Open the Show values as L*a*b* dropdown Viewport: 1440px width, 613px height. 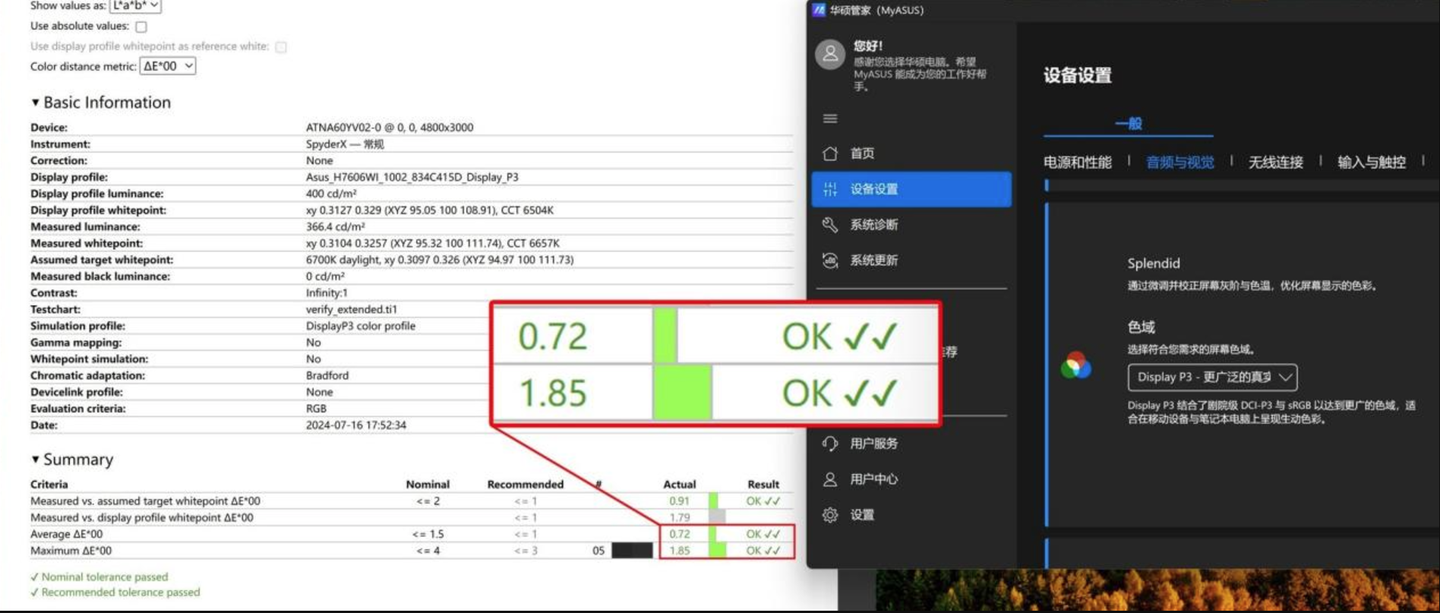coord(135,6)
